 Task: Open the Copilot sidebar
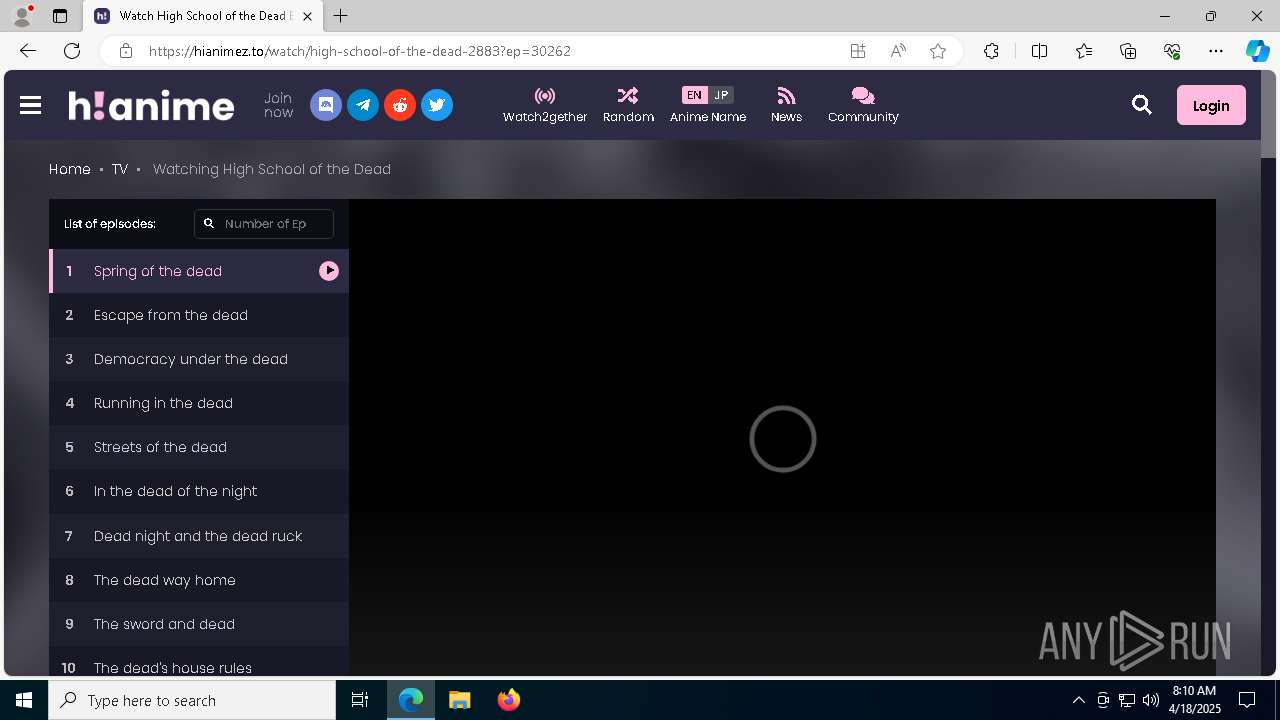click(x=1257, y=51)
